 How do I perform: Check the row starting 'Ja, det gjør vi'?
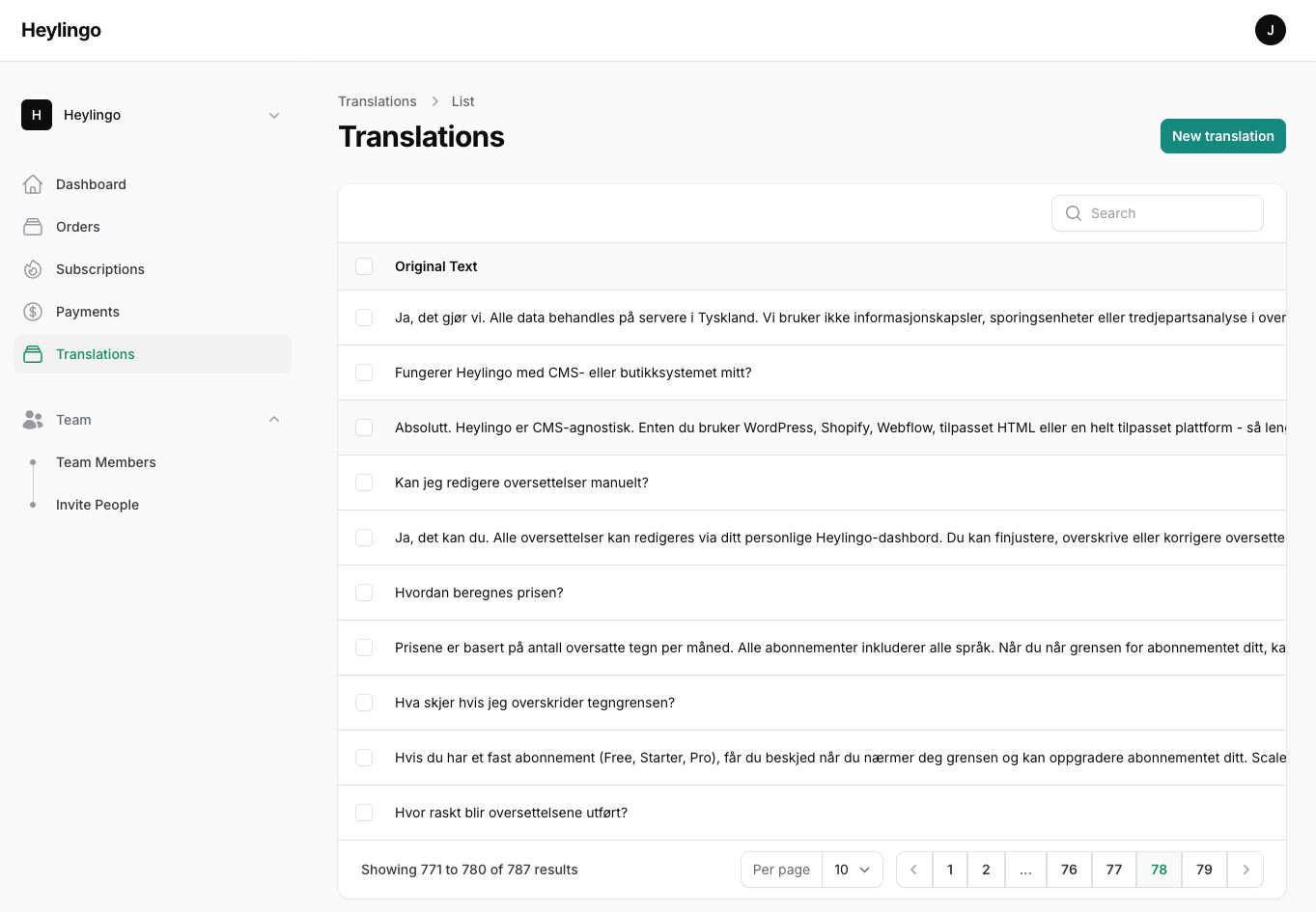364,318
